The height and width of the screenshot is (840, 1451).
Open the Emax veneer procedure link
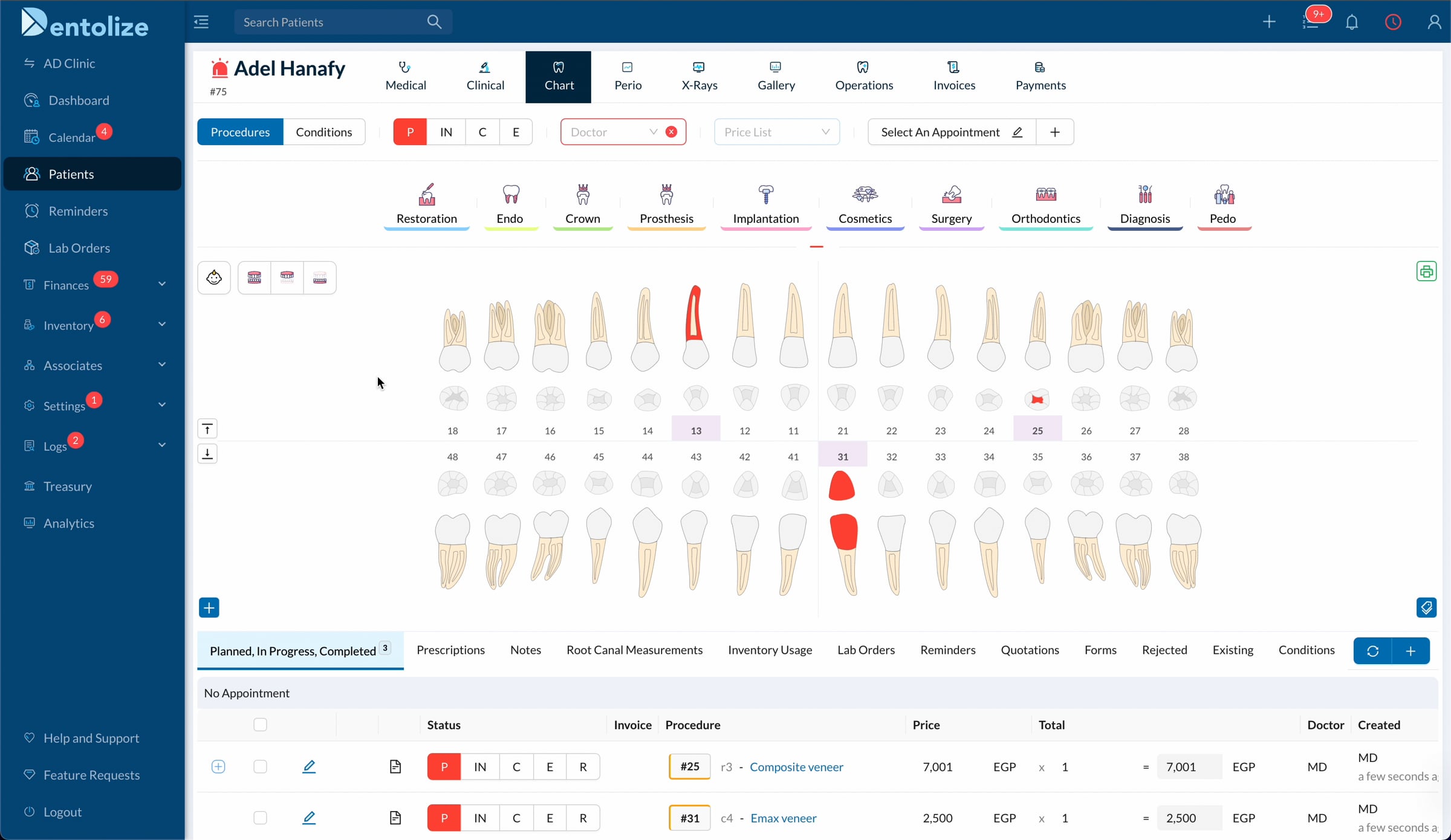point(784,818)
